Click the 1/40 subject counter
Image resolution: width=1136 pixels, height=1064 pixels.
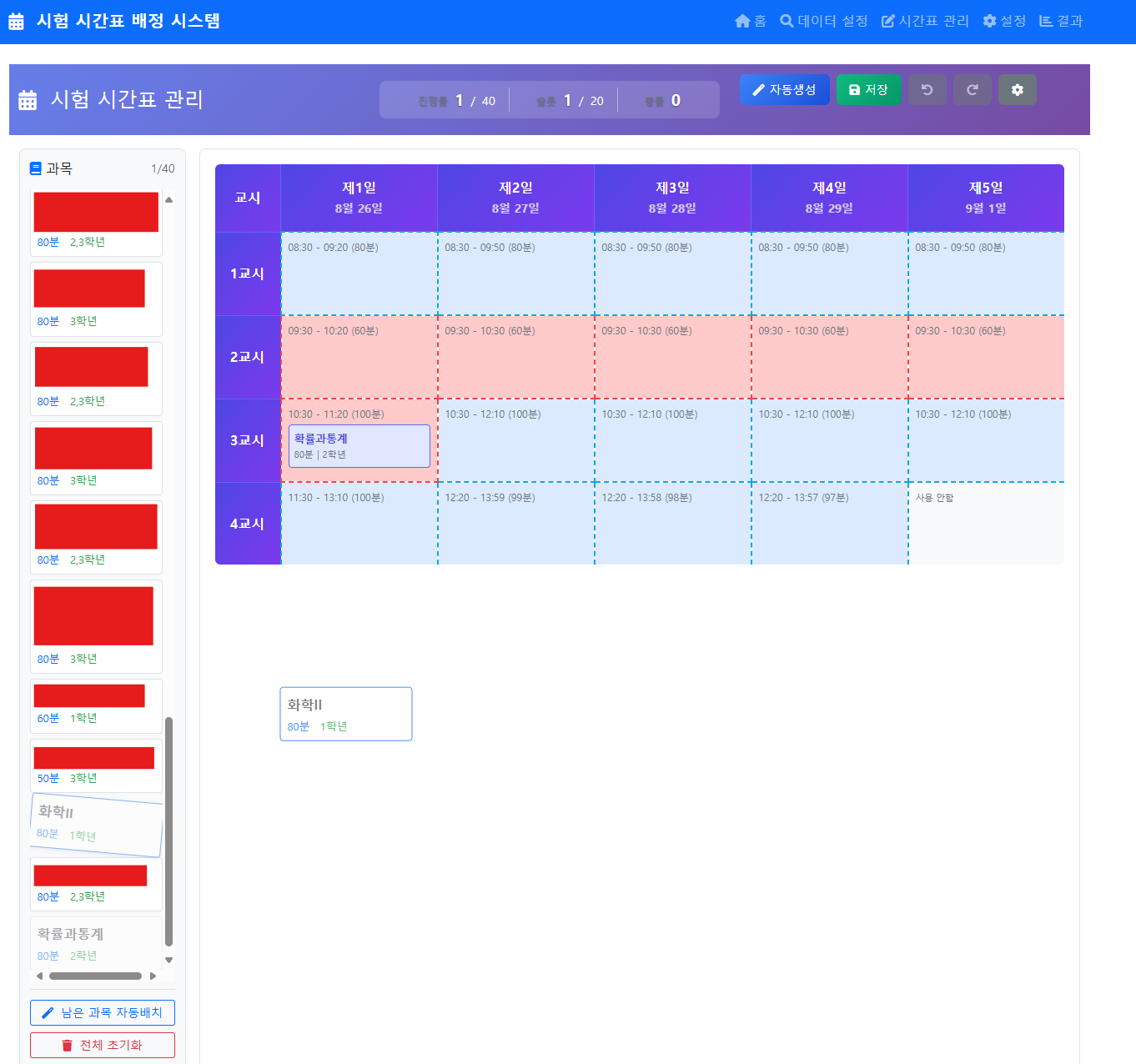pos(163,168)
